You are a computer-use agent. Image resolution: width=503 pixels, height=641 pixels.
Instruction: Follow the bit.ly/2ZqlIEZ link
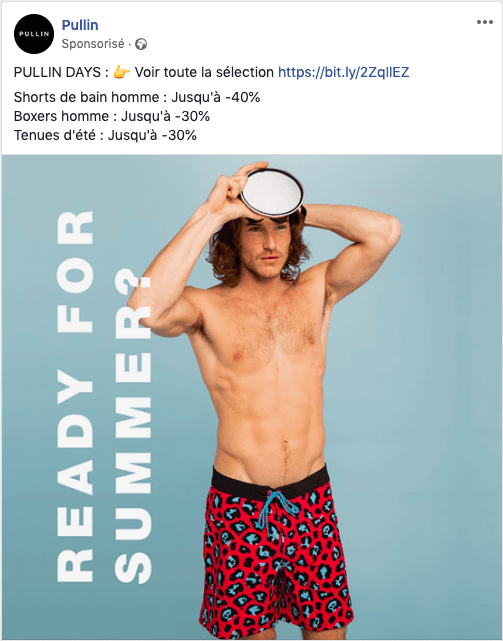(344, 72)
